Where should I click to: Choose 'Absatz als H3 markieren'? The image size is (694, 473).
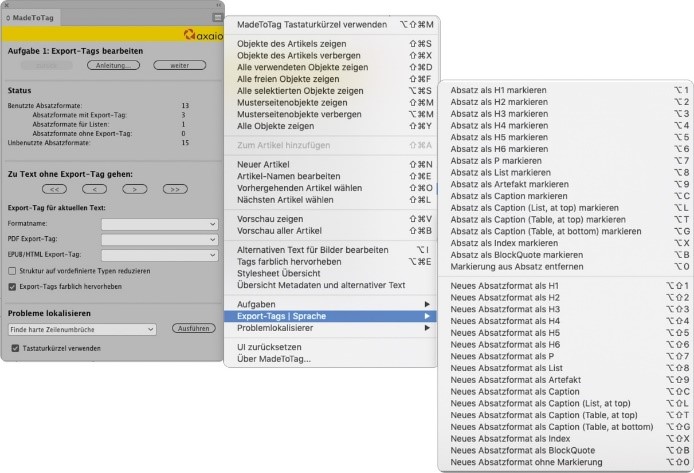[x=566, y=114]
